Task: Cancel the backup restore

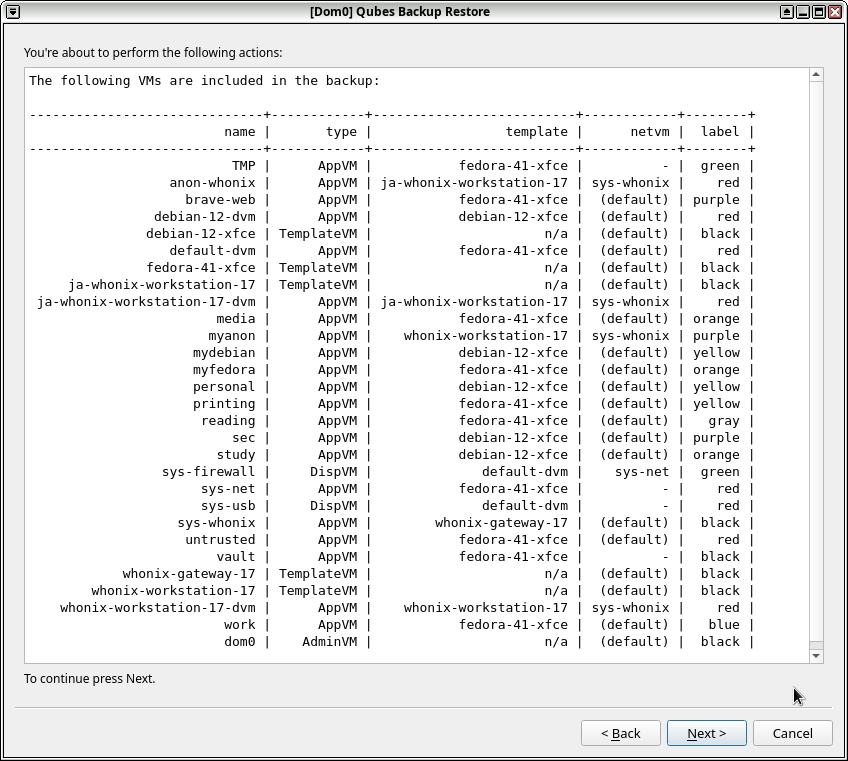Action: [x=792, y=733]
